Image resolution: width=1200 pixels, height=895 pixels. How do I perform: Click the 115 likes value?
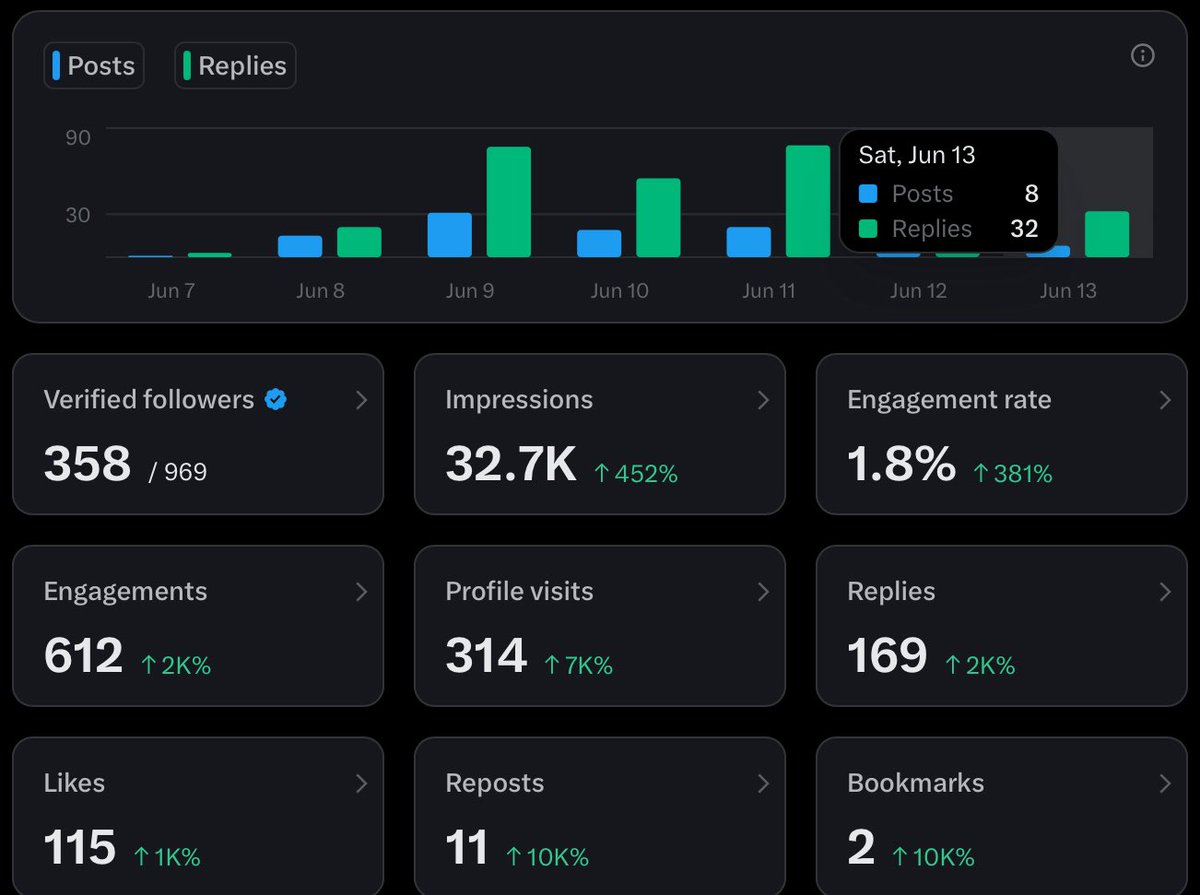point(80,848)
